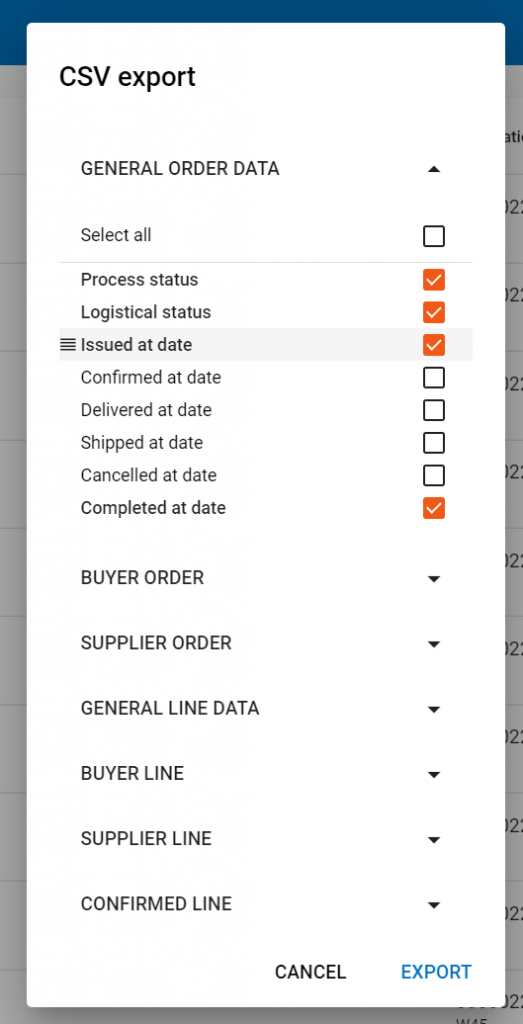
Task: Check the Select all checkbox
Action: click(434, 236)
